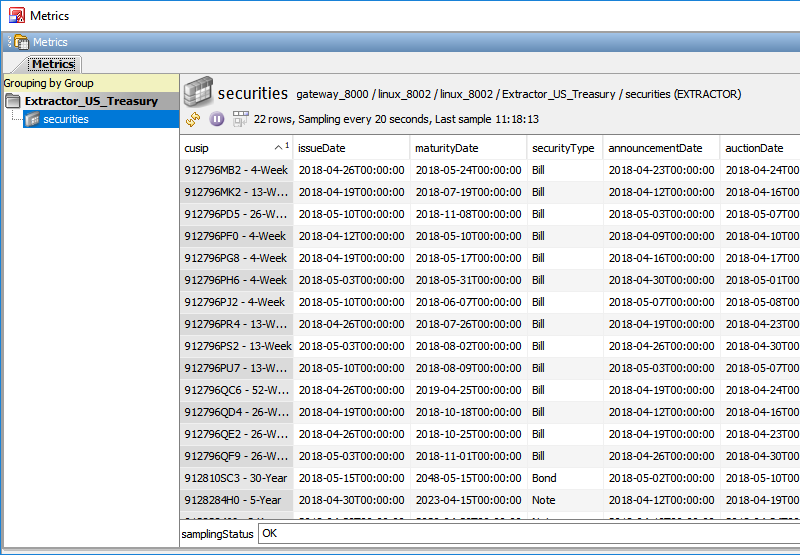
Task: Pause sampling with the purple pause button
Action: (x=217, y=119)
